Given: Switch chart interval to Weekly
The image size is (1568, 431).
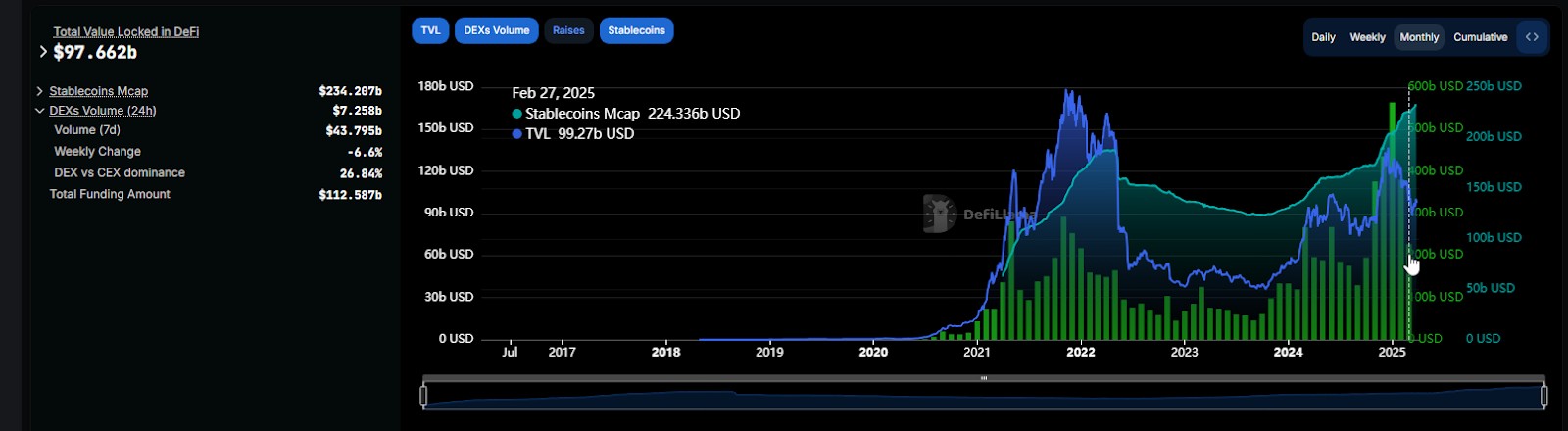Looking at the screenshot, I should pyautogui.click(x=1367, y=37).
